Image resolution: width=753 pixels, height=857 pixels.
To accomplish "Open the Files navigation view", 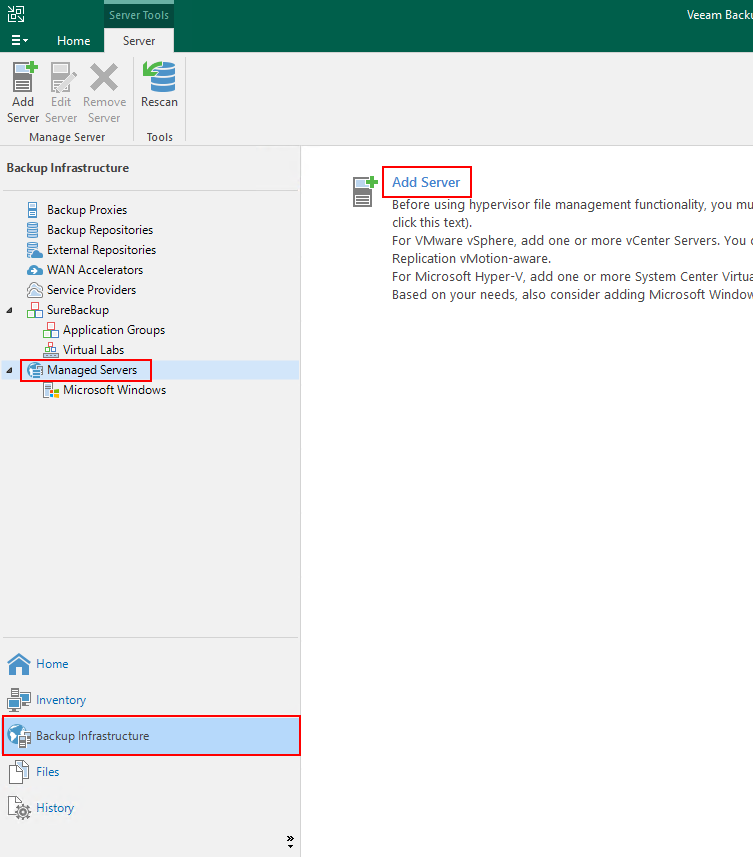I will click(47, 772).
